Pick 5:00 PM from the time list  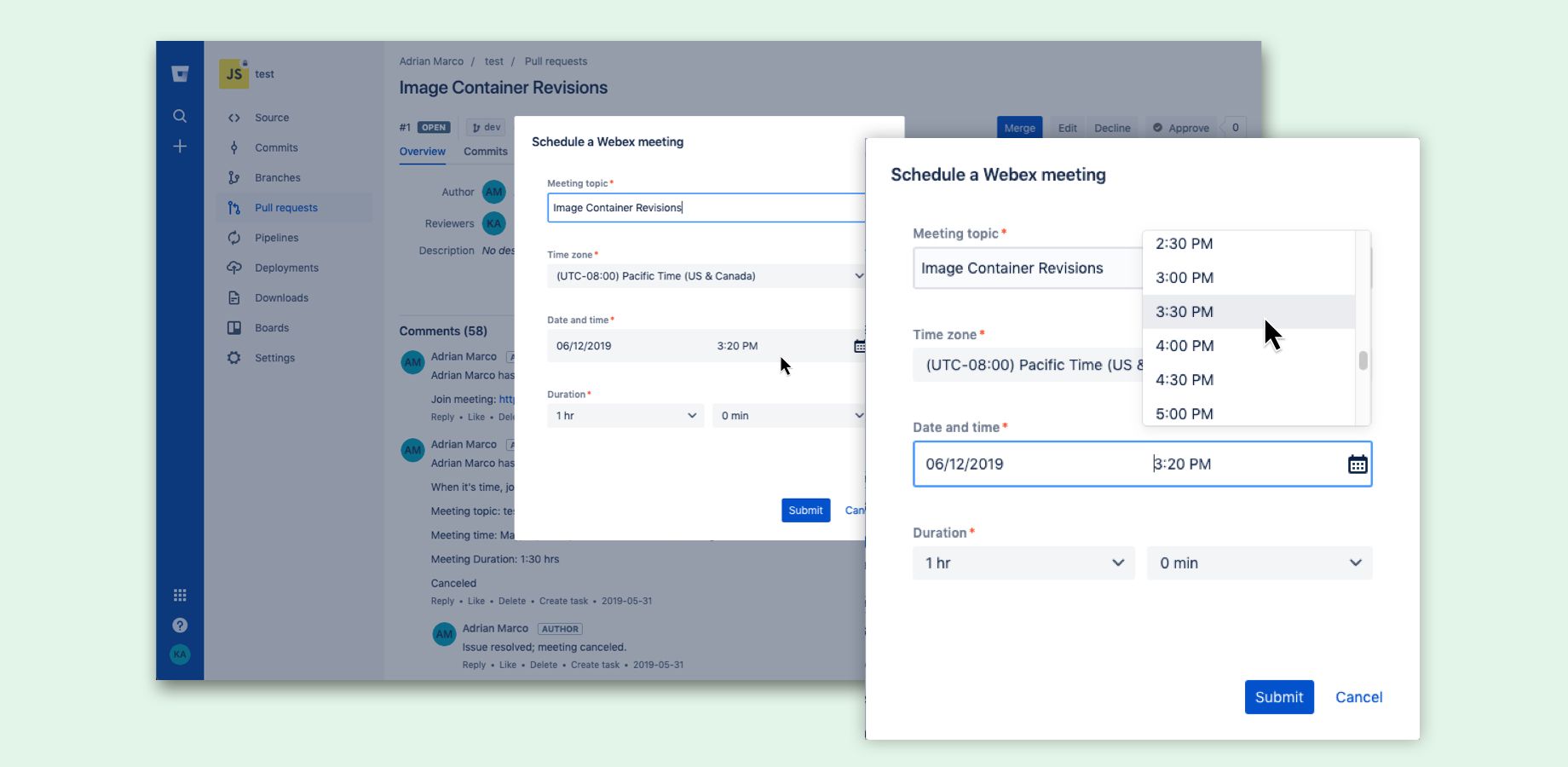coord(1248,412)
